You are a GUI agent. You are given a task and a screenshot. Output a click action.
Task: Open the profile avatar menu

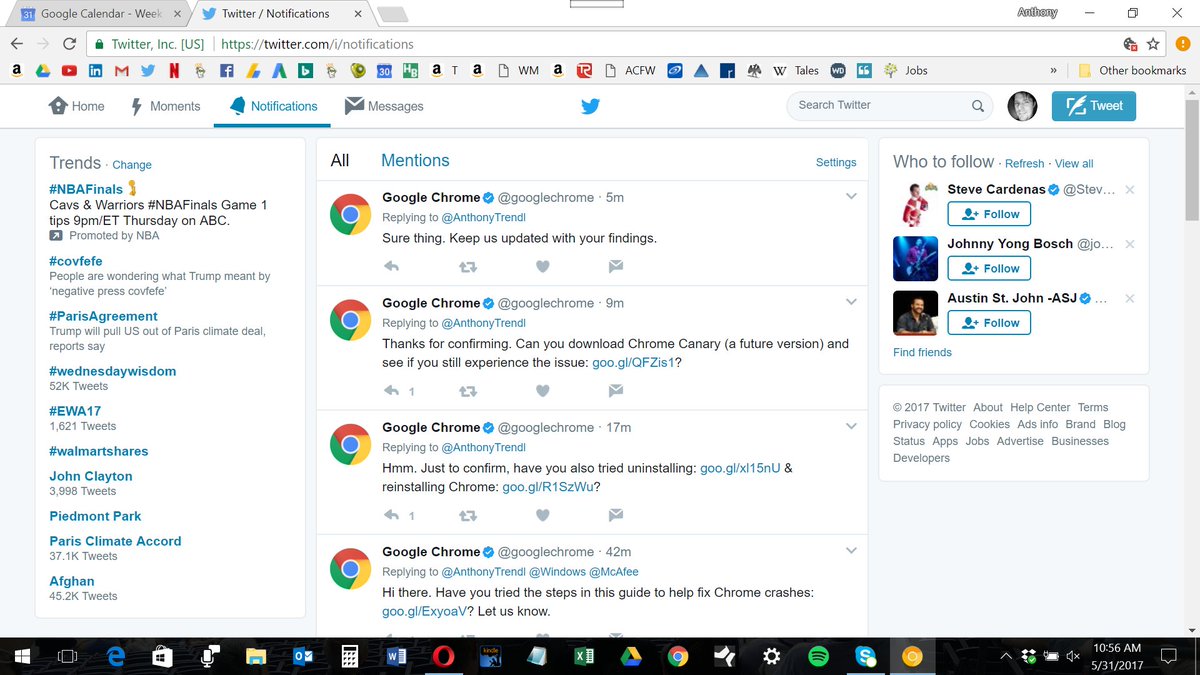pyautogui.click(x=1022, y=106)
